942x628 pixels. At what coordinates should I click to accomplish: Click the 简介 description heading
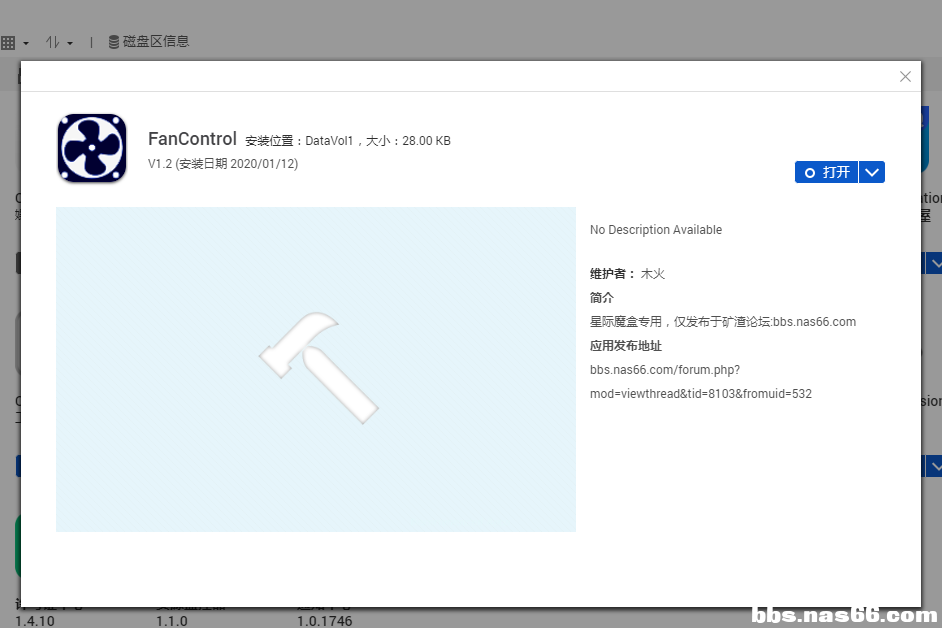[x=600, y=297]
